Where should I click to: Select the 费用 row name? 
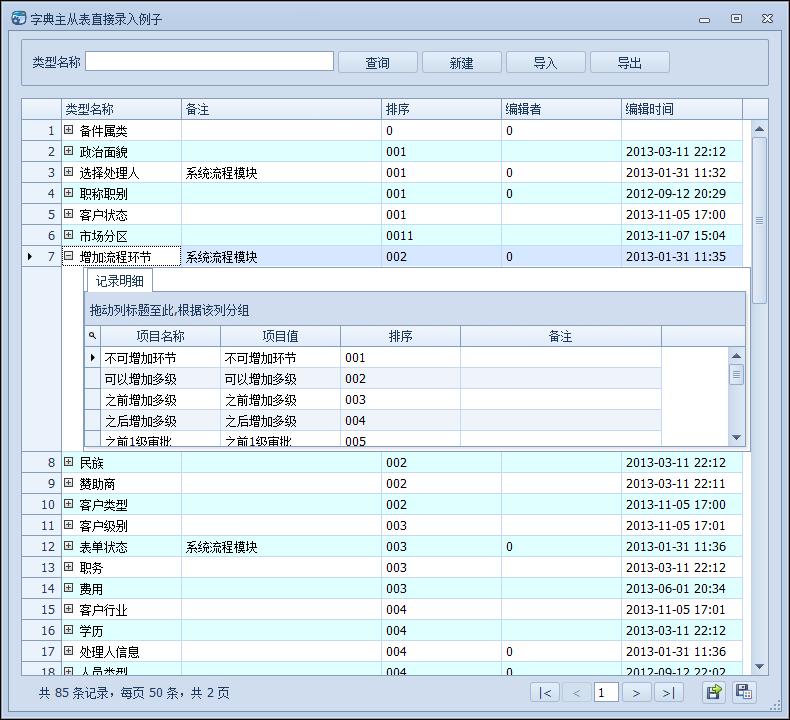pyautogui.click(x=91, y=588)
